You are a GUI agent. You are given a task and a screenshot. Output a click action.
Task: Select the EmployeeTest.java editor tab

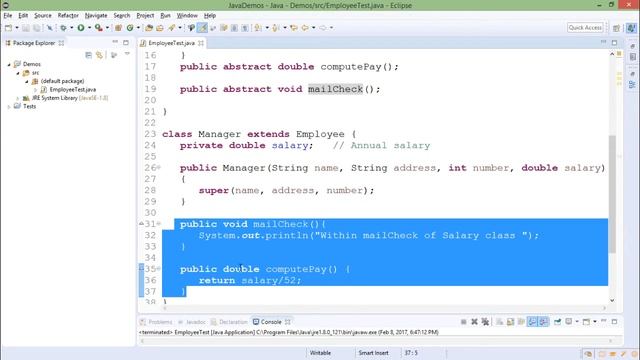(171, 43)
